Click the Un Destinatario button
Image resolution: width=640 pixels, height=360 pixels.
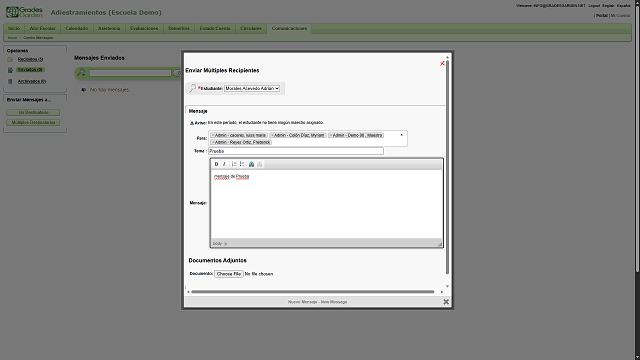tap(33, 112)
